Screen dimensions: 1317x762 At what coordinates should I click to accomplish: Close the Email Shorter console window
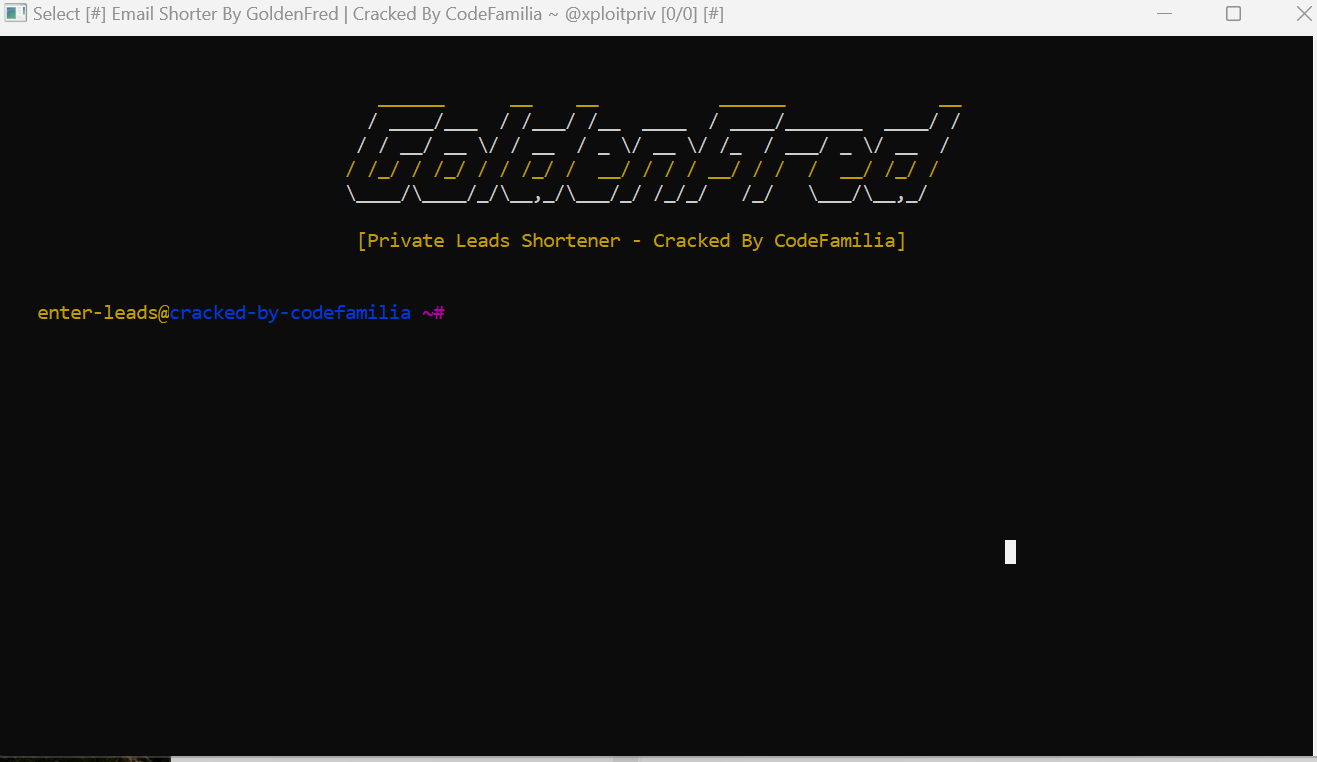point(1303,13)
